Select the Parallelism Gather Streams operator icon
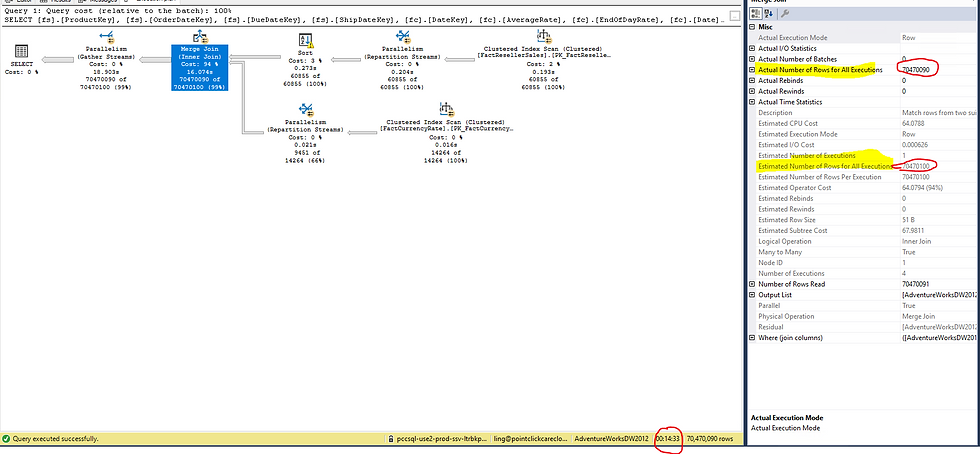 (x=106, y=36)
